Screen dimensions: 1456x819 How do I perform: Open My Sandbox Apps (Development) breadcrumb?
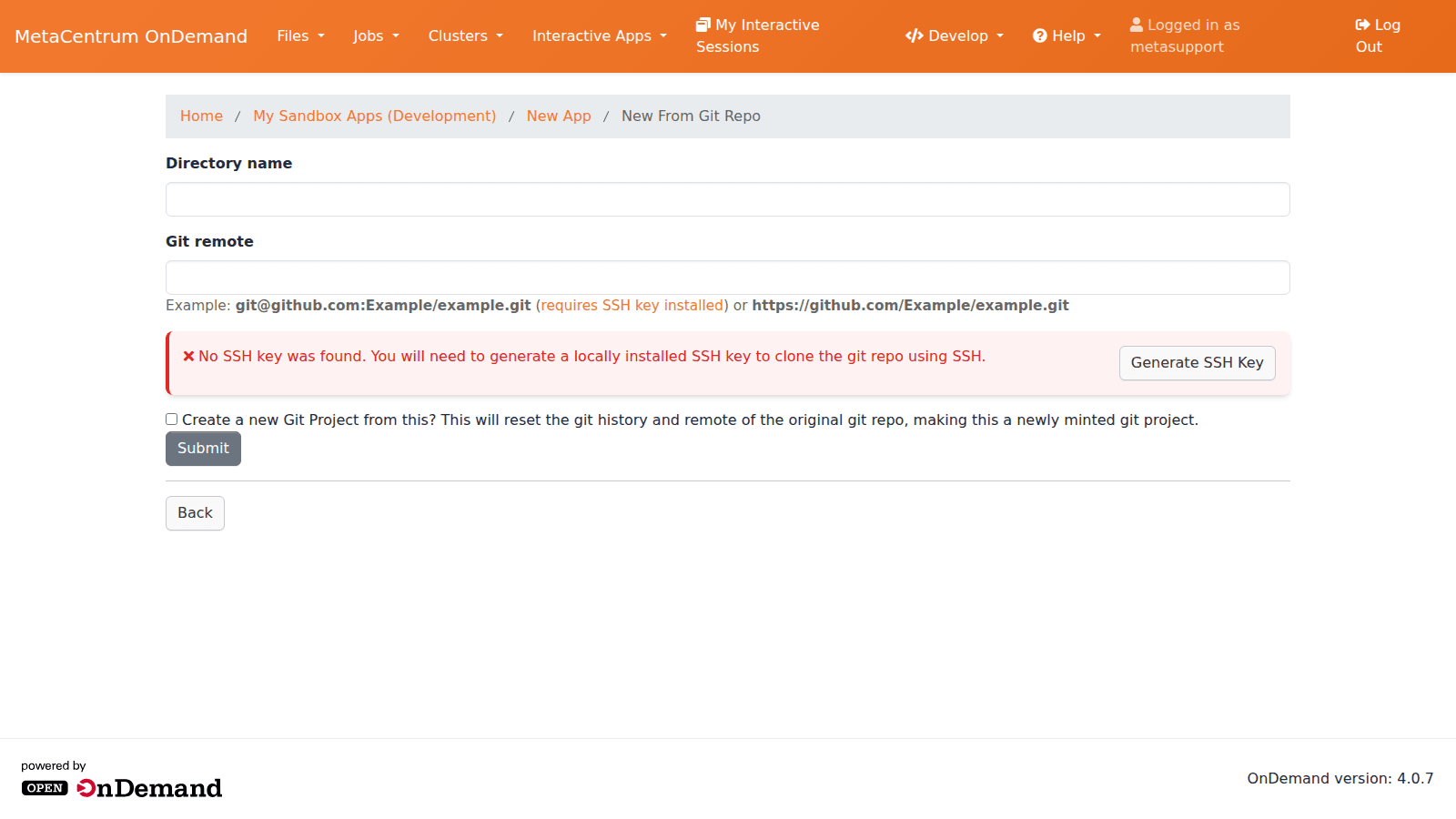(x=375, y=116)
